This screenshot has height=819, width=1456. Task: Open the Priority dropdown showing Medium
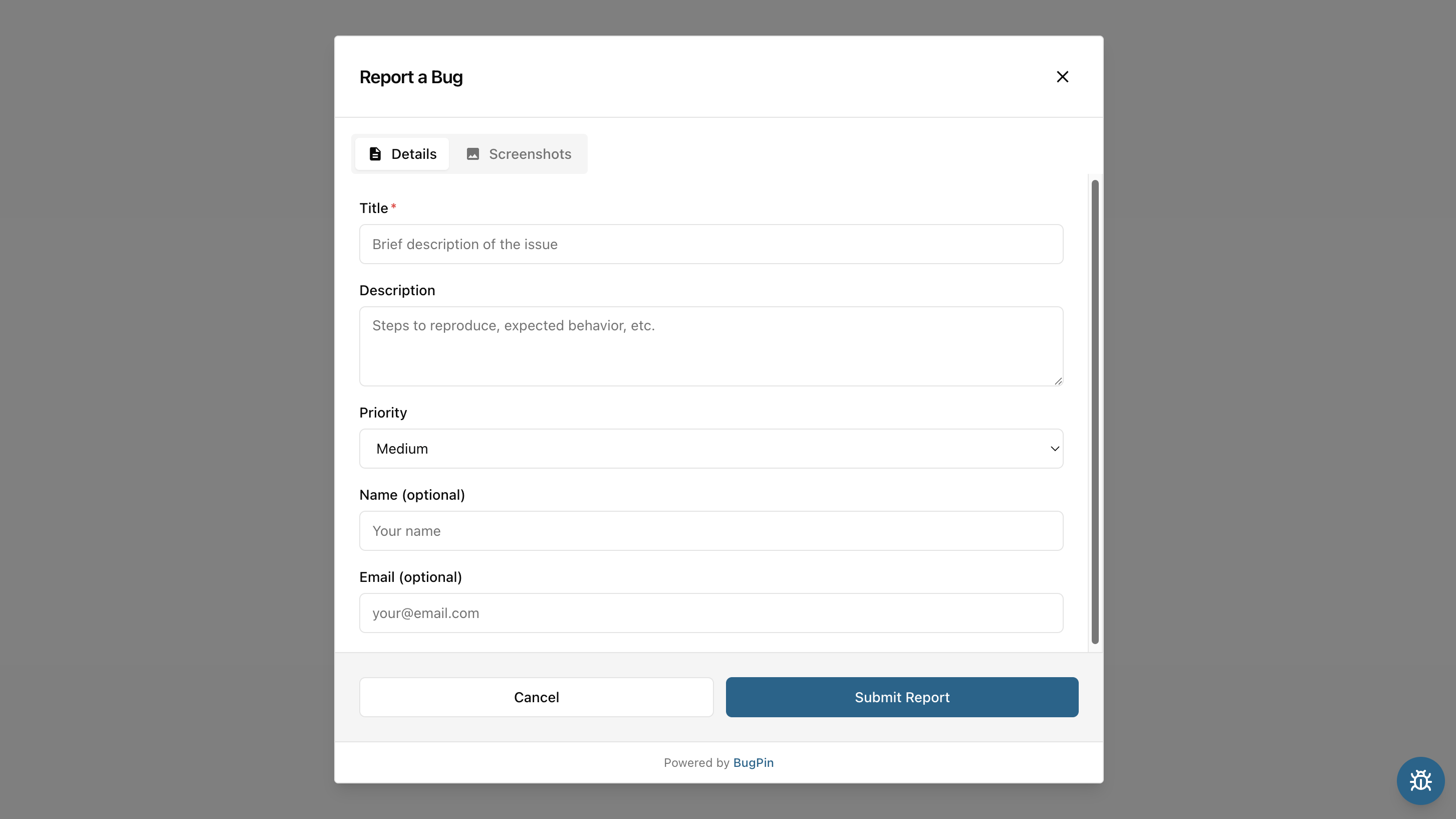pos(711,448)
